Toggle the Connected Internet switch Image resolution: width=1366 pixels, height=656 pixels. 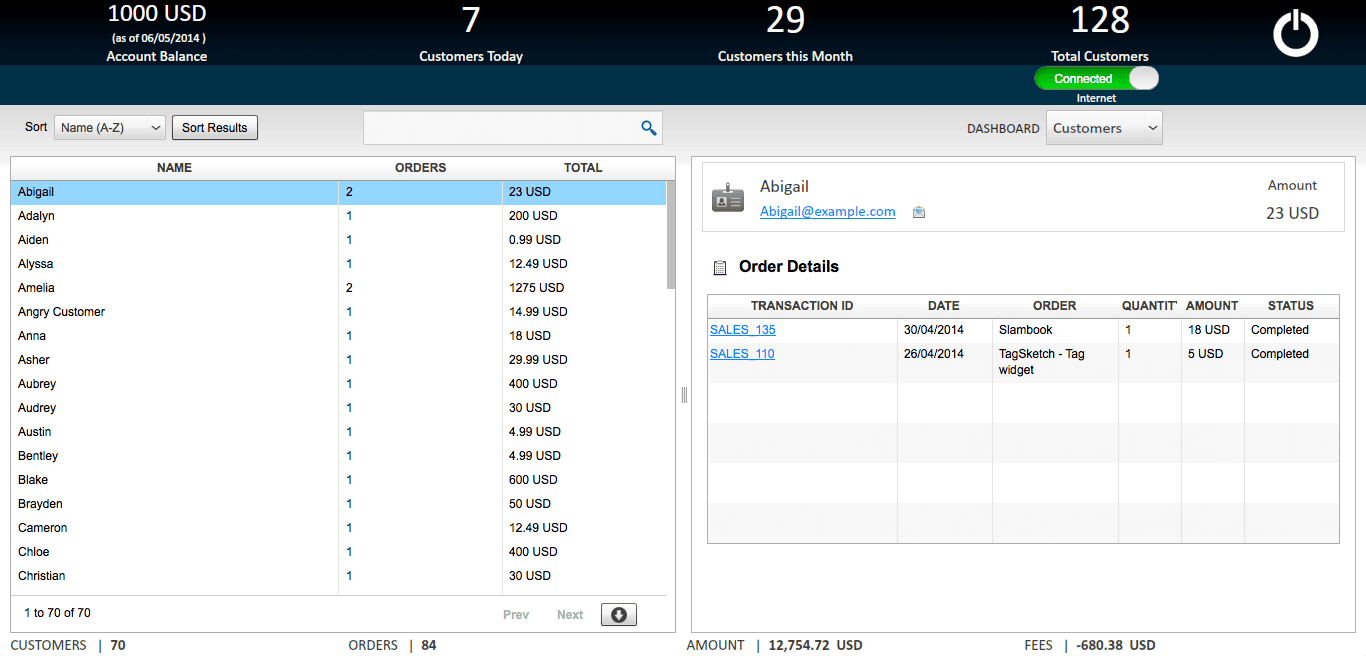[x=1096, y=79]
